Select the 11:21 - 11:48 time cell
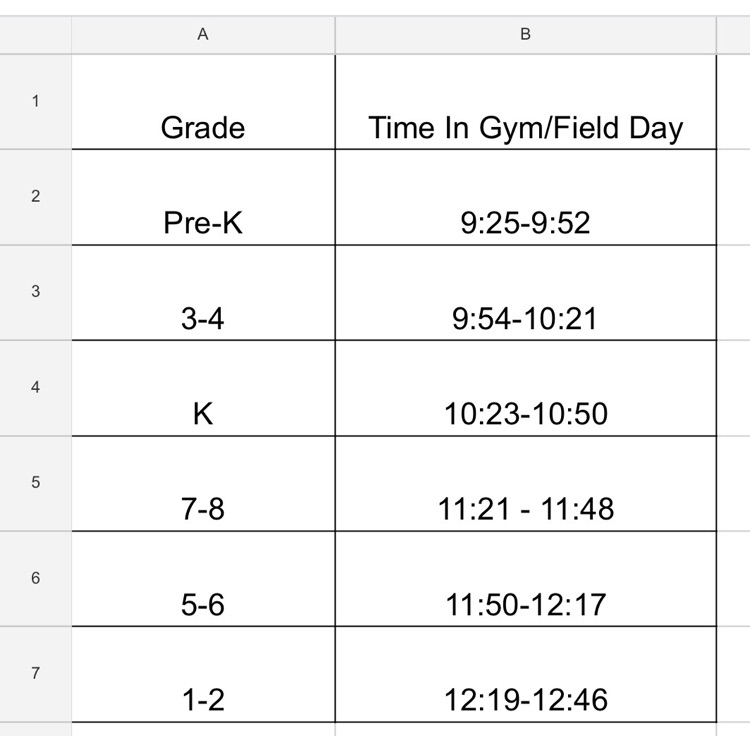Screen dimensions: 750x736 [526, 483]
